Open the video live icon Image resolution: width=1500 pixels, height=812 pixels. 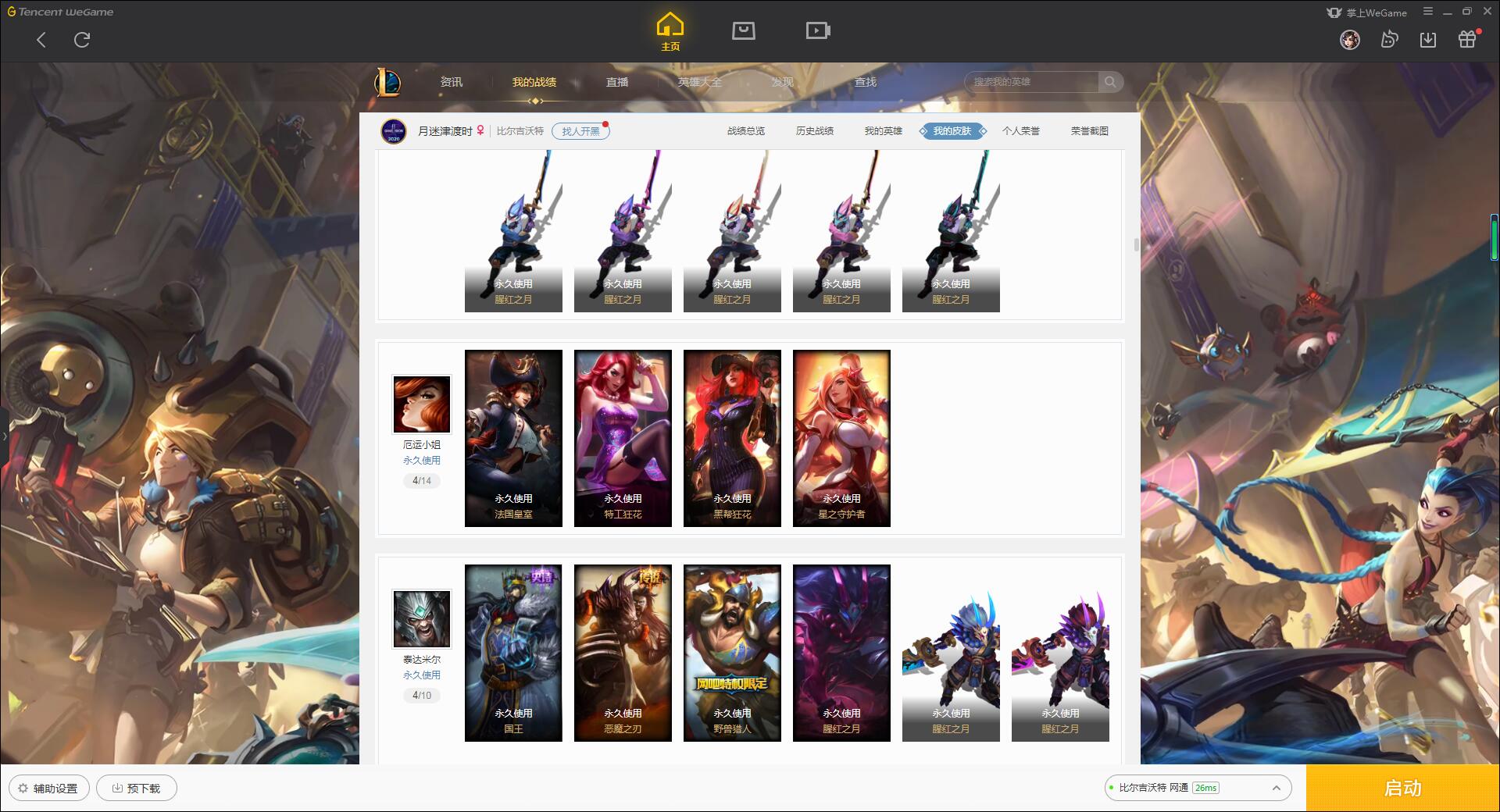pyautogui.click(x=818, y=30)
